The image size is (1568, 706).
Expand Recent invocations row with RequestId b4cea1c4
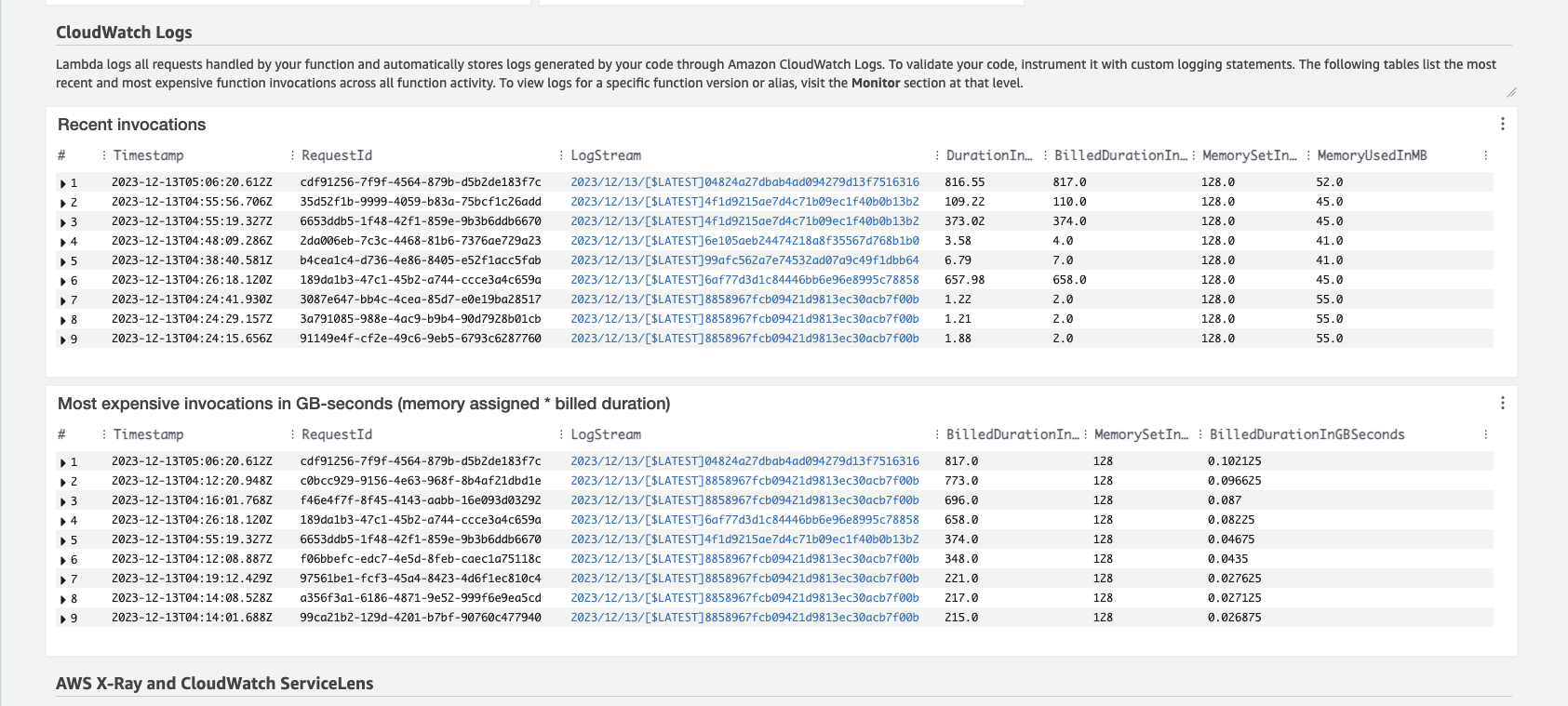click(x=63, y=261)
